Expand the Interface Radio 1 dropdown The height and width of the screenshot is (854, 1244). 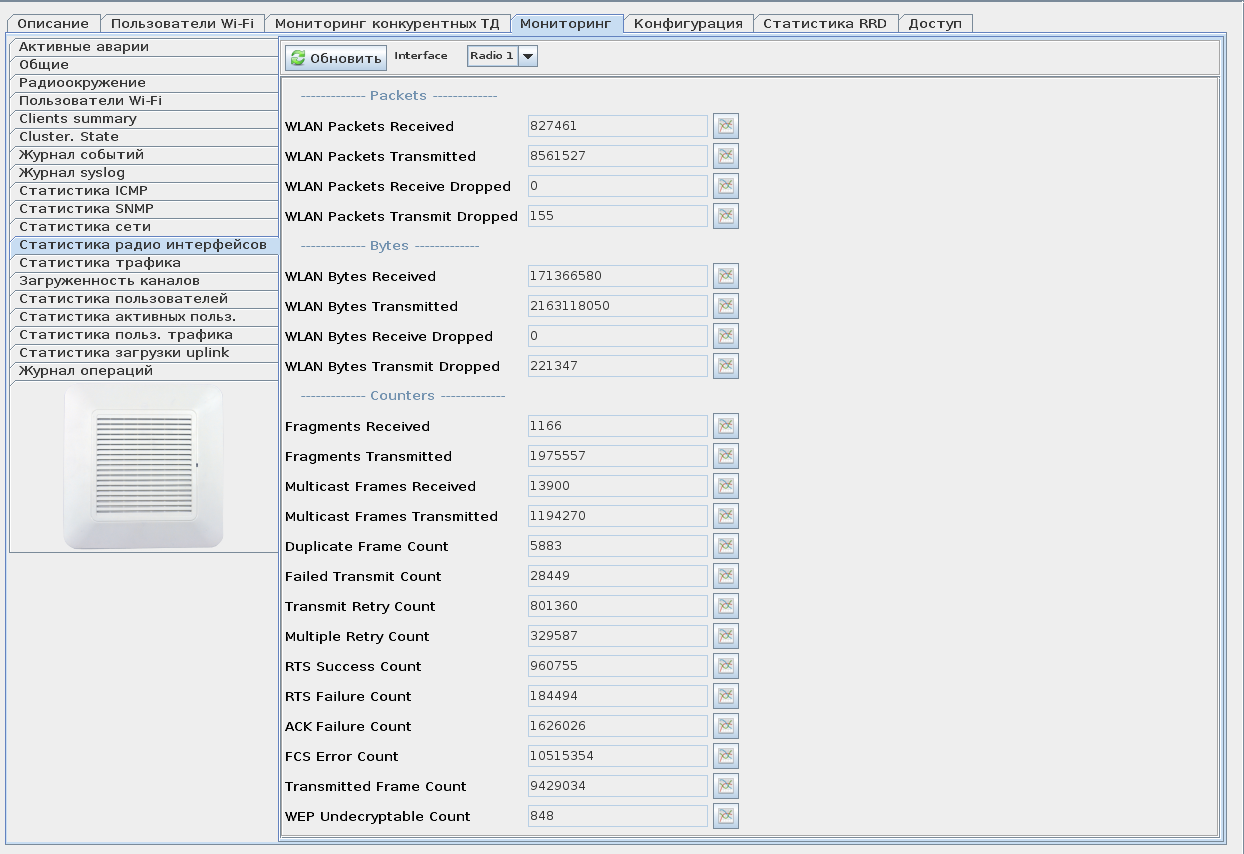tap(527, 56)
